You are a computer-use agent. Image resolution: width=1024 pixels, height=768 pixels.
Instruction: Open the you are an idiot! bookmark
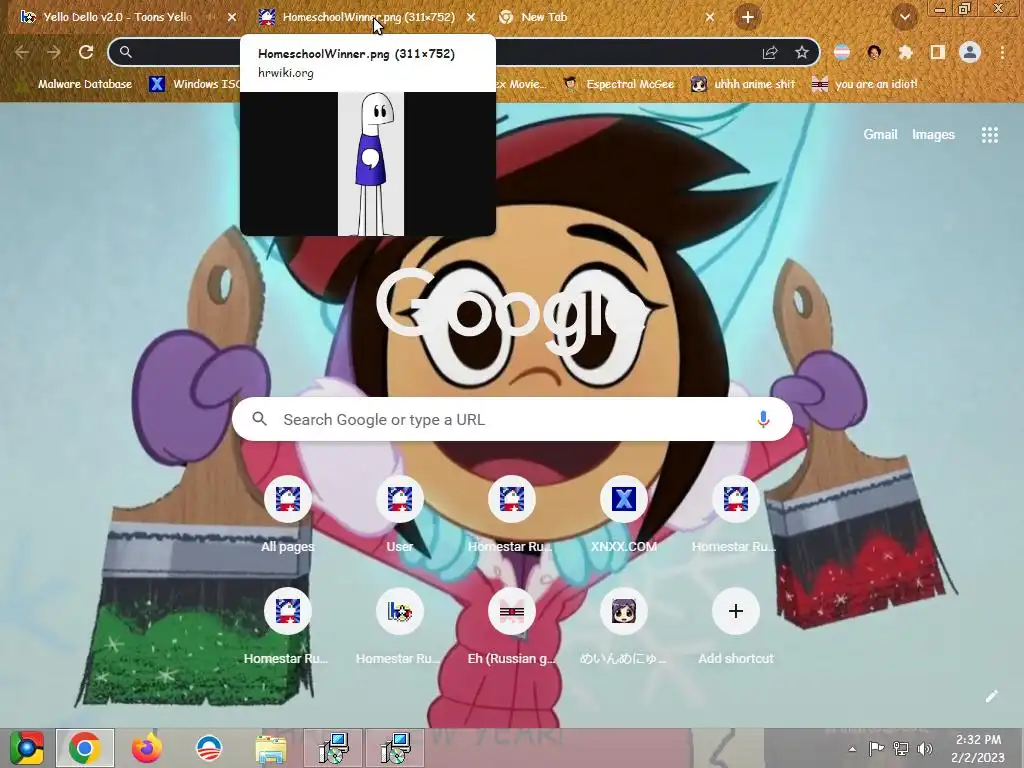(x=865, y=84)
